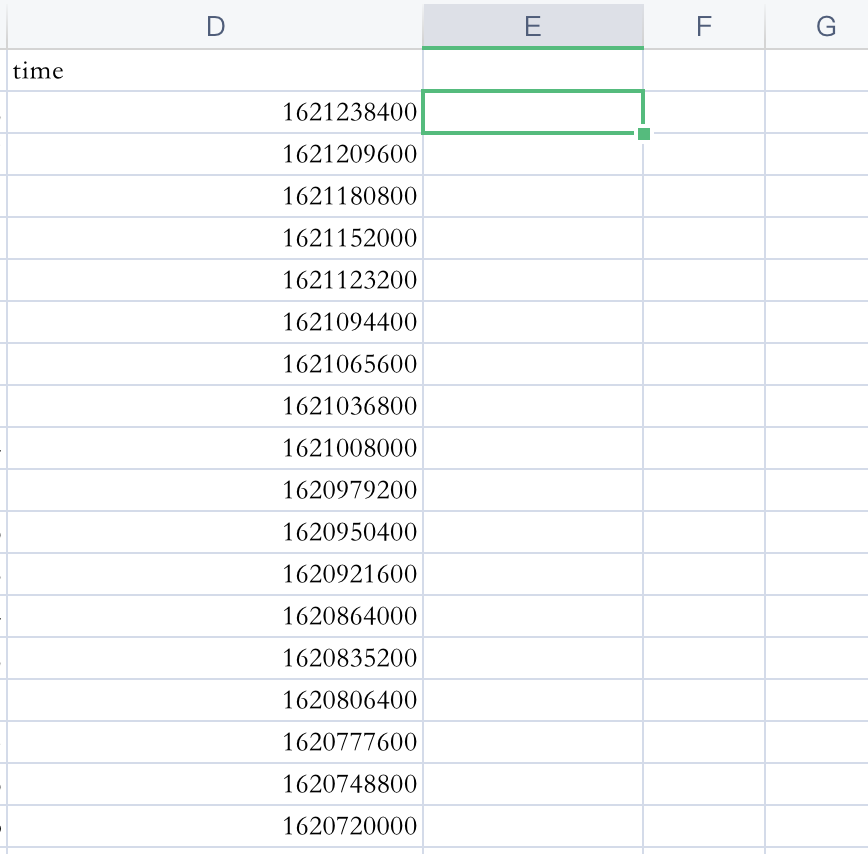Select cell containing 1620806400

click(x=215, y=701)
